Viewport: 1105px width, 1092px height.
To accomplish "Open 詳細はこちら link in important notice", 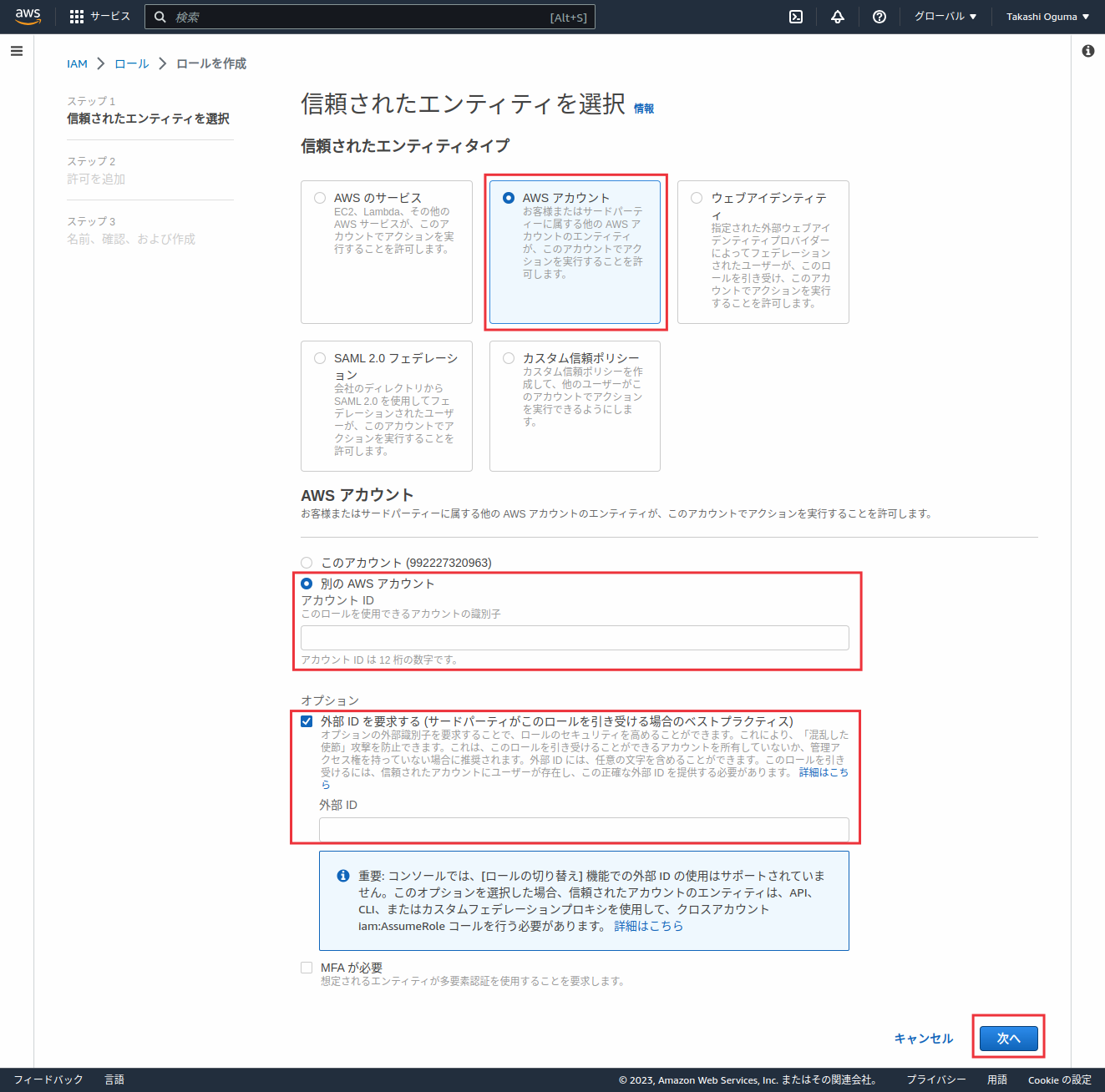I will [649, 926].
